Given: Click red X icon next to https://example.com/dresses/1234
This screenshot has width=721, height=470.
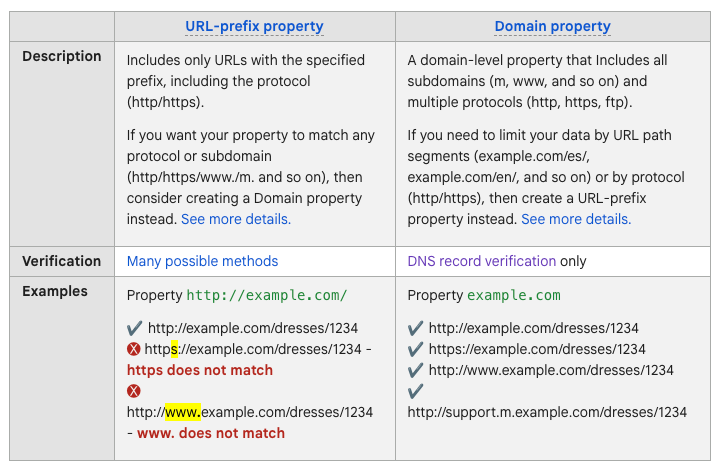Looking at the screenshot, I should 134,349.
